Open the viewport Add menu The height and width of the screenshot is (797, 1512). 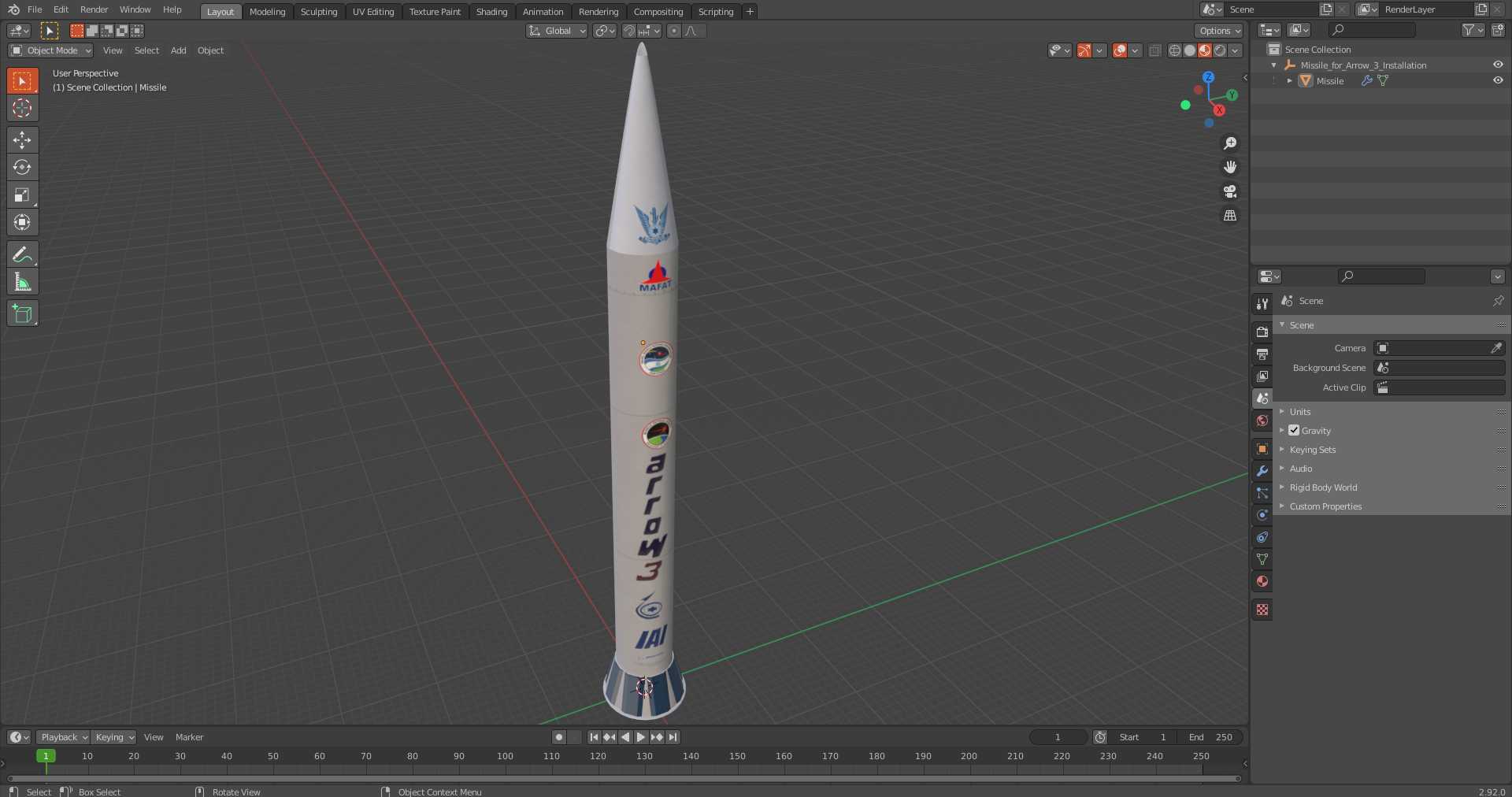179,50
